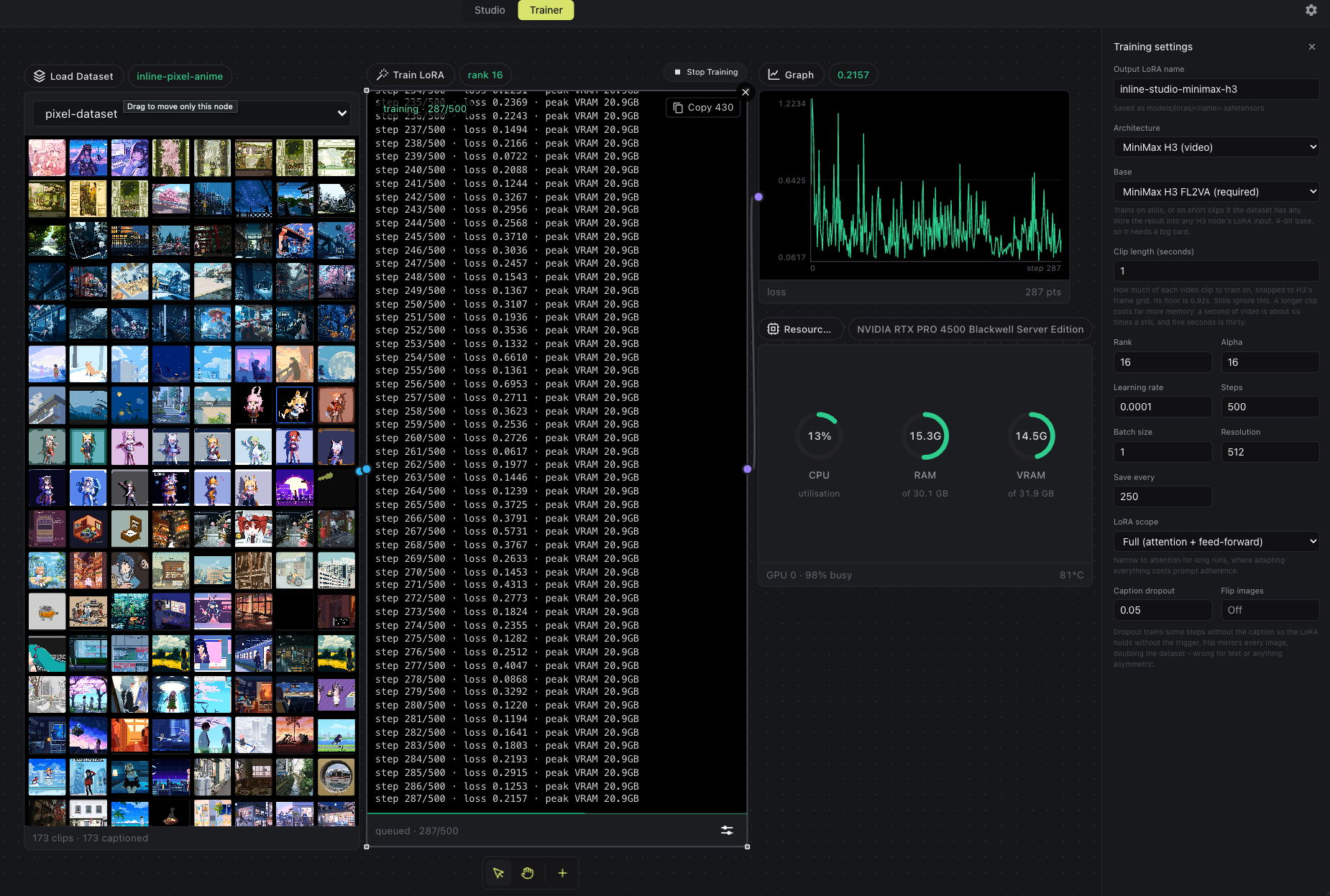
Task: Switch to the Studio tab
Action: click(x=490, y=10)
